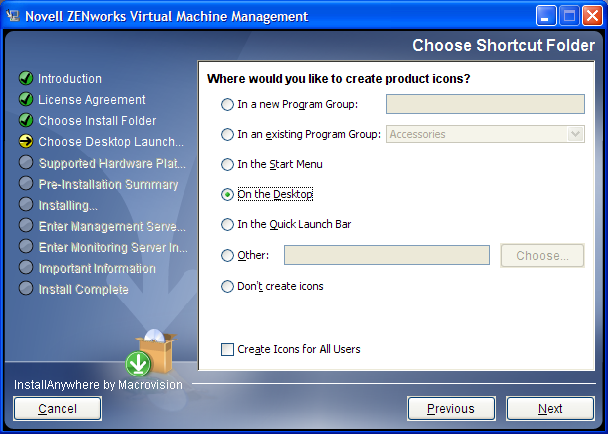Screen dimensions: 608x434
Task: Go back with the Previous button
Action: pyautogui.click(x=451, y=408)
